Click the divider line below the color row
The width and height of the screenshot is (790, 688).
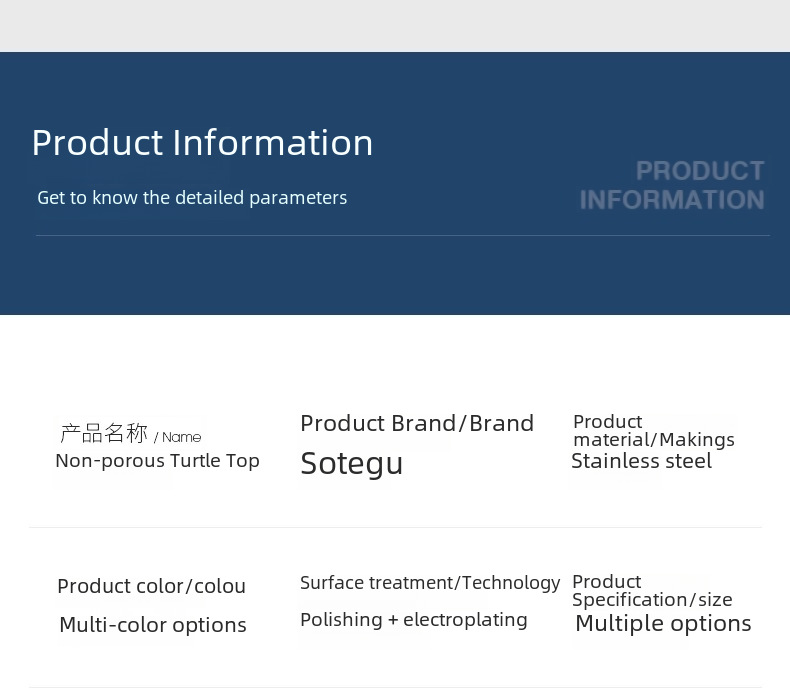coord(395,686)
